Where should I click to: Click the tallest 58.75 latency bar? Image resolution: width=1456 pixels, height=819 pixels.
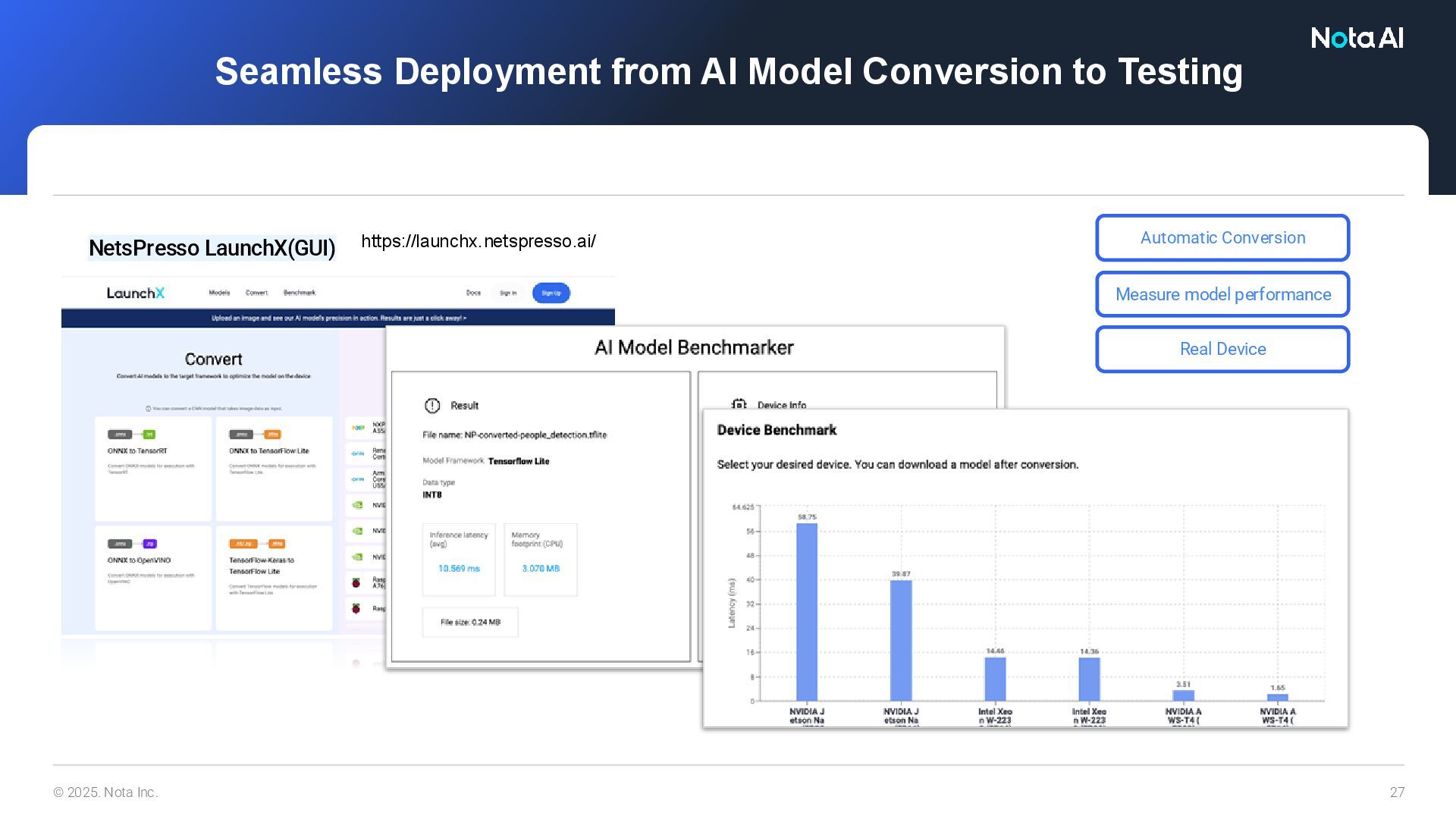807,611
